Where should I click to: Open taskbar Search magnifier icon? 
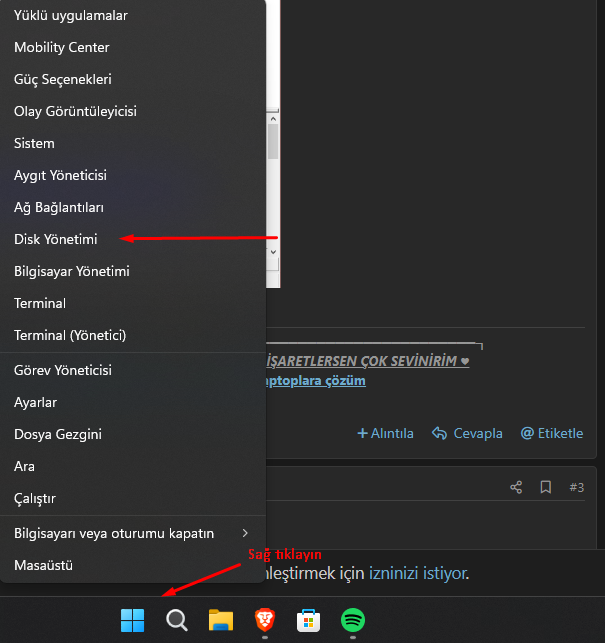177,620
